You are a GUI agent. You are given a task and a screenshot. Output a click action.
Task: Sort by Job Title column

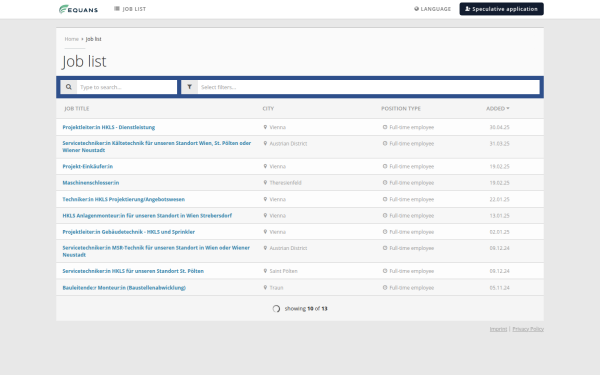[x=77, y=109]
